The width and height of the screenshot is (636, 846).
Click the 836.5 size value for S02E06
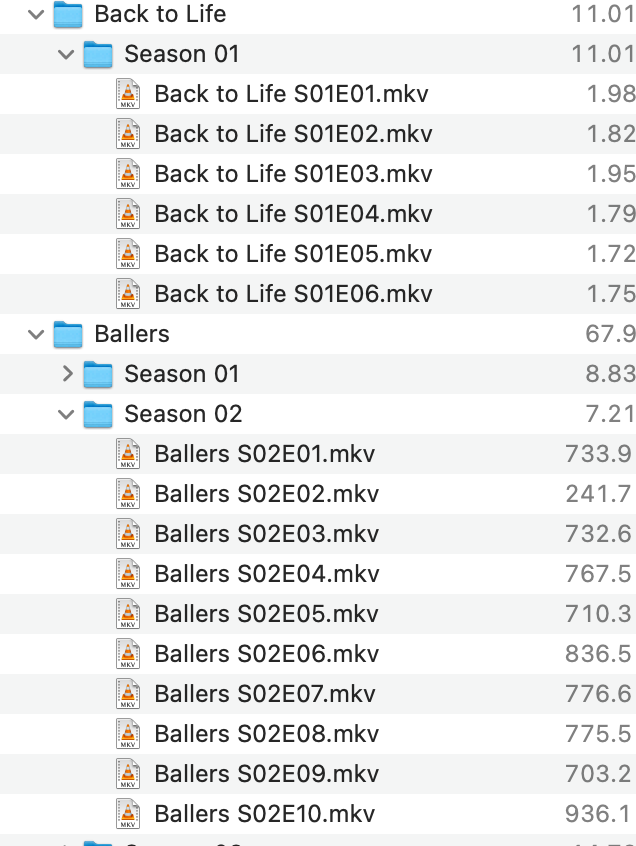pyautogui.click(x=598, y=654)
